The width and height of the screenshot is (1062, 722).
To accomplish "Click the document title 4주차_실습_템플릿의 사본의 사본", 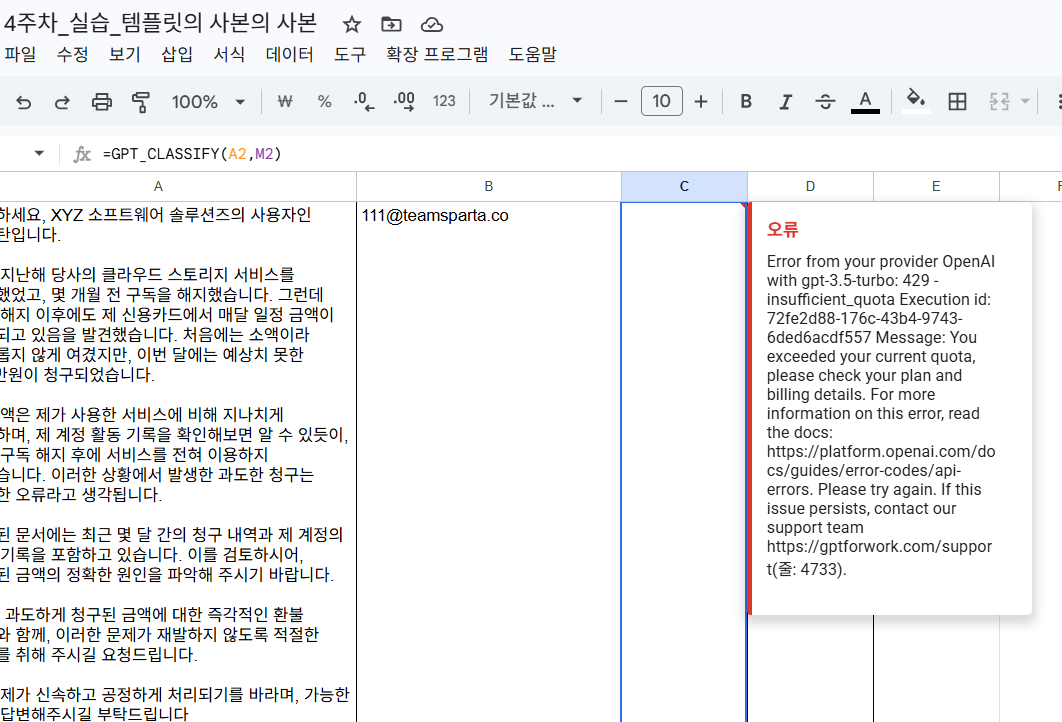I will [x=161, y=24].
